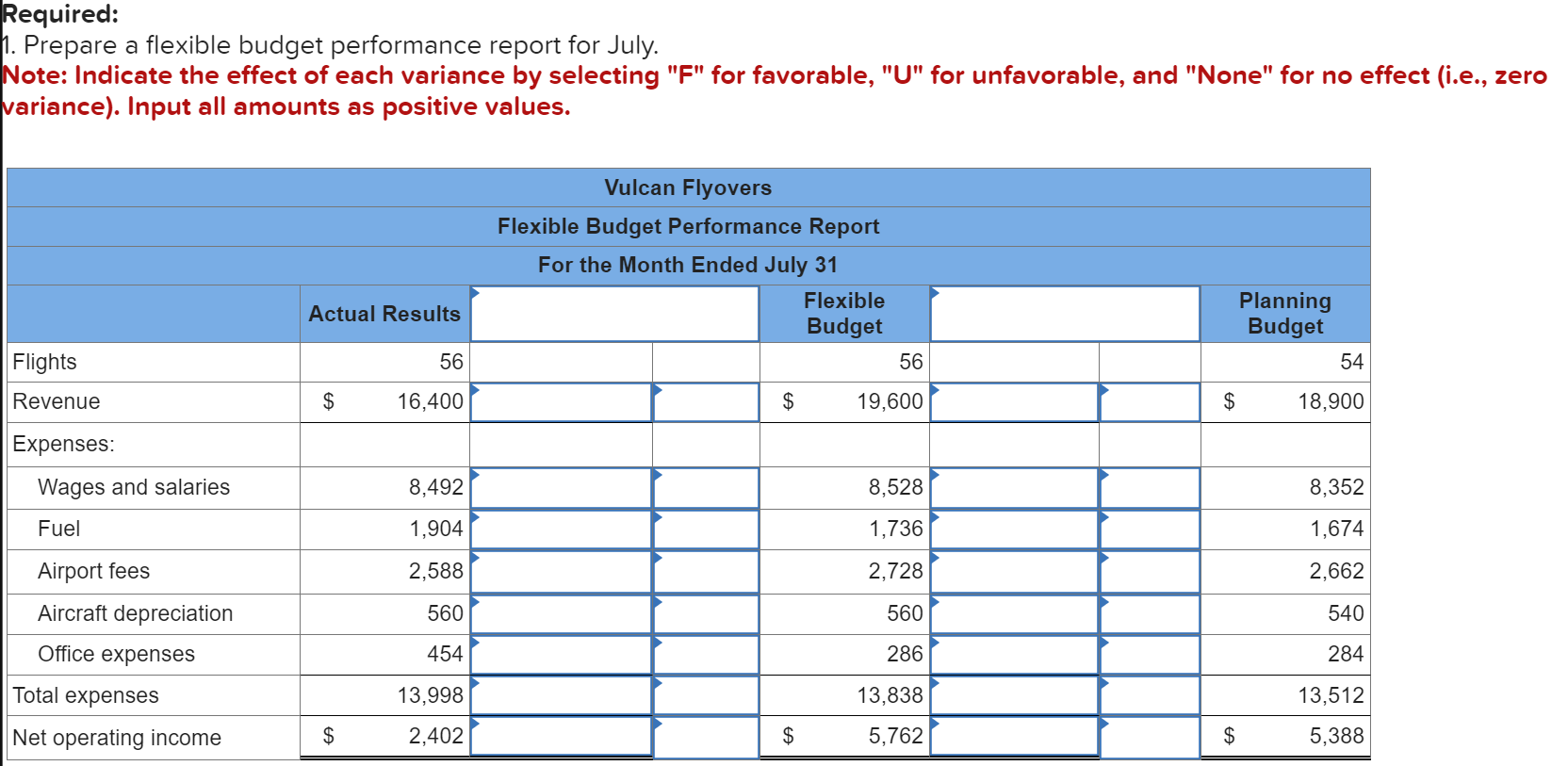This screenshot has height=766, width=1568.
Task: Open Net operating income F/U dropdown before 5,388
Action: (x=1150, y=737)
